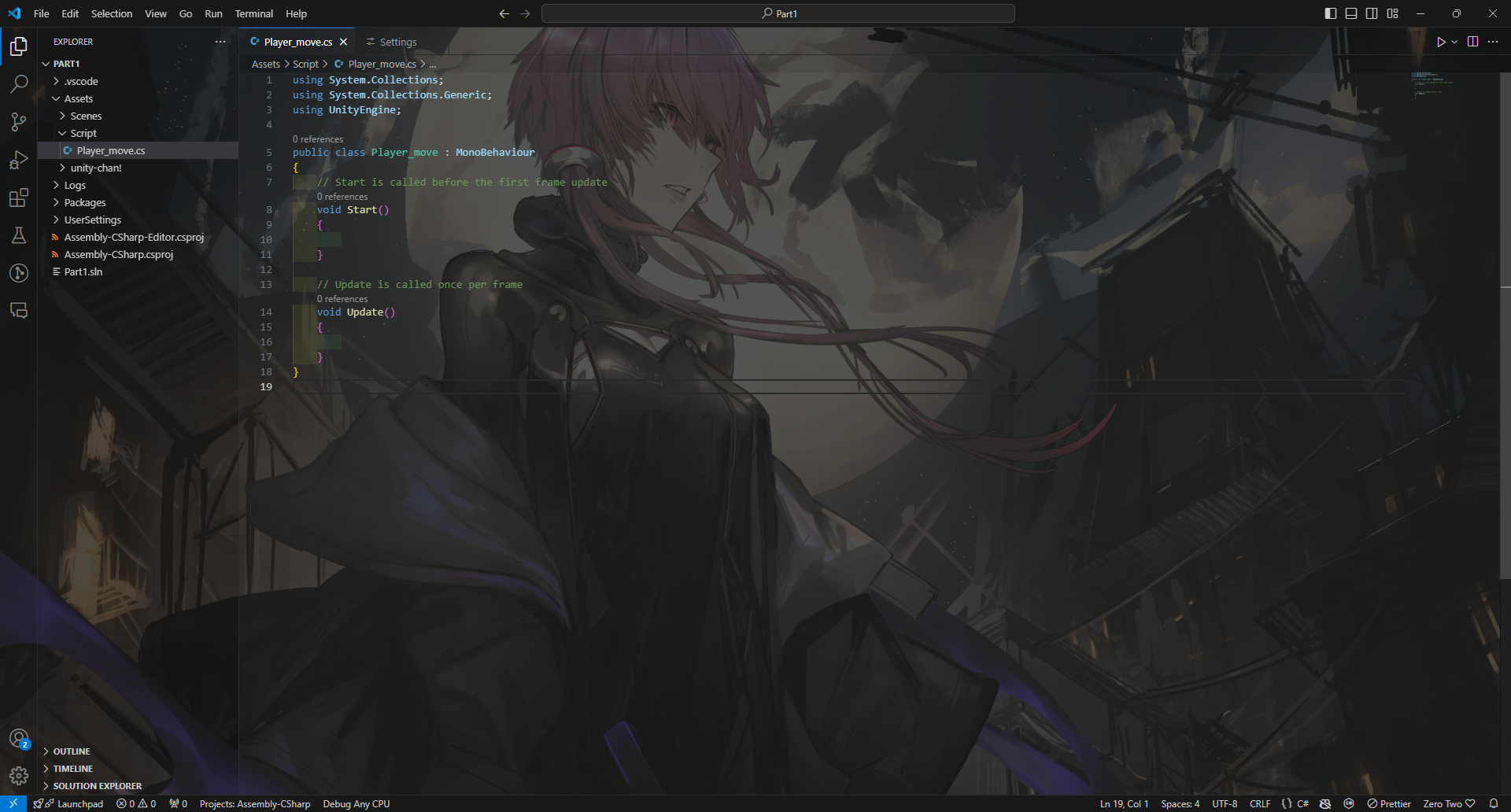
Task: Open the Run and Debug view
Action: (19, 160)
